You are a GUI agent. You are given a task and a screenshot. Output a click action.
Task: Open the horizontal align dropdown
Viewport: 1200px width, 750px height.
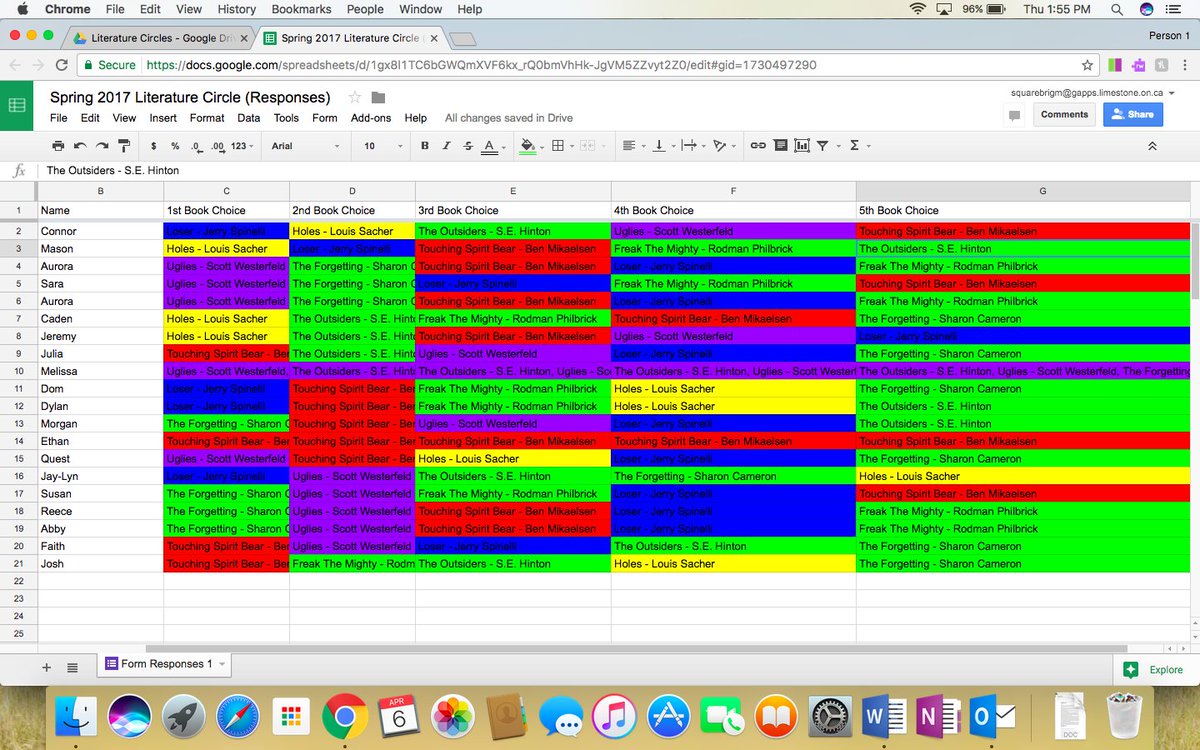(632, 146)
